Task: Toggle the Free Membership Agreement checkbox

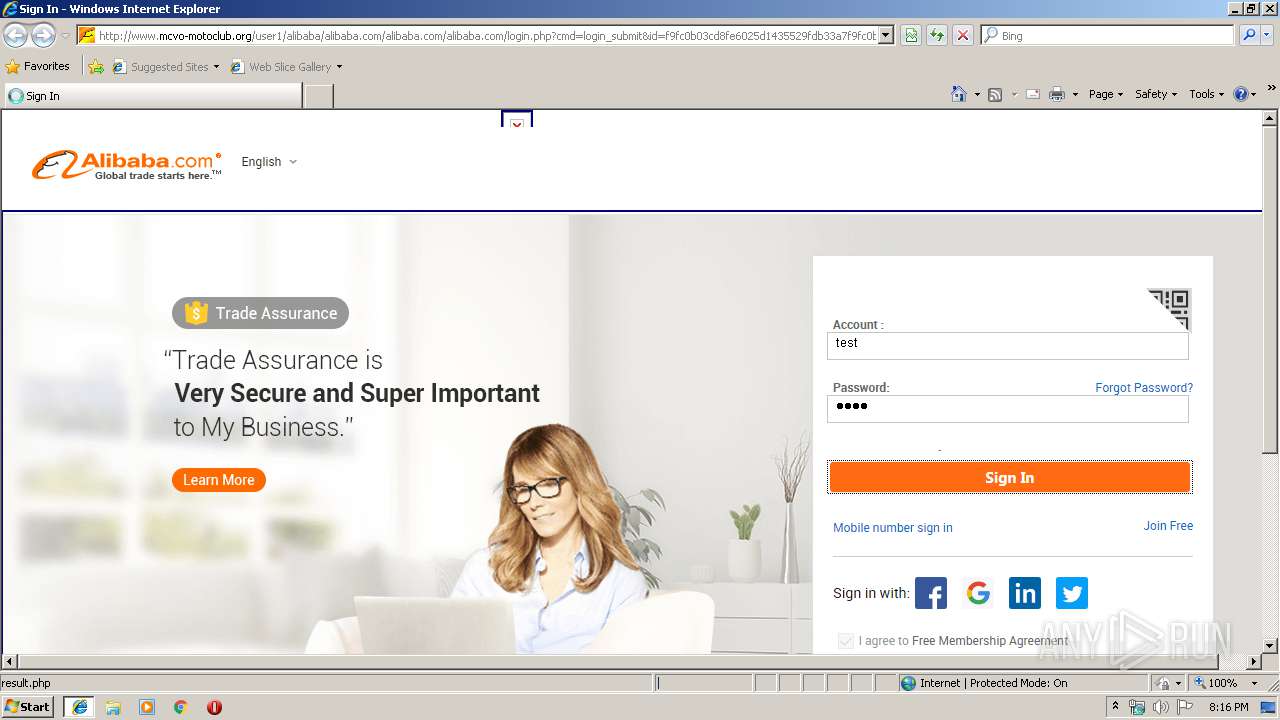Action: point(846,641)
